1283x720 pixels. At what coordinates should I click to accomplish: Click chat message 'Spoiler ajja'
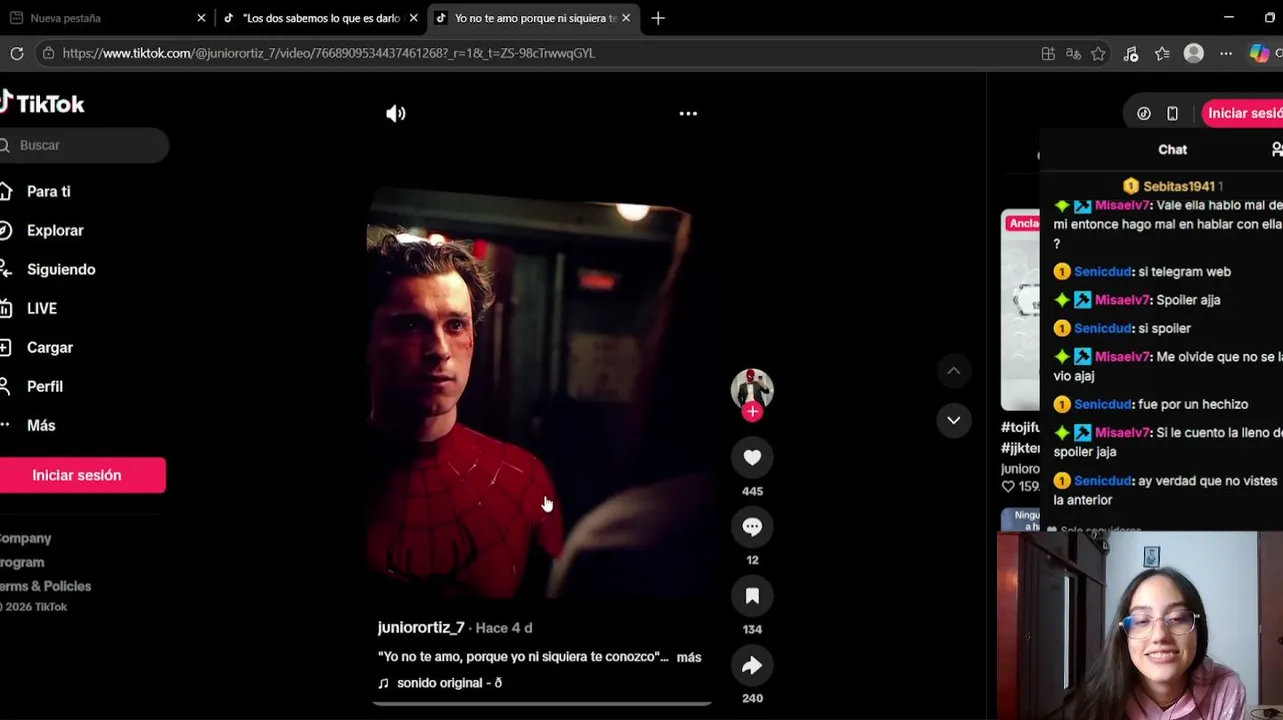[1188, 300]
